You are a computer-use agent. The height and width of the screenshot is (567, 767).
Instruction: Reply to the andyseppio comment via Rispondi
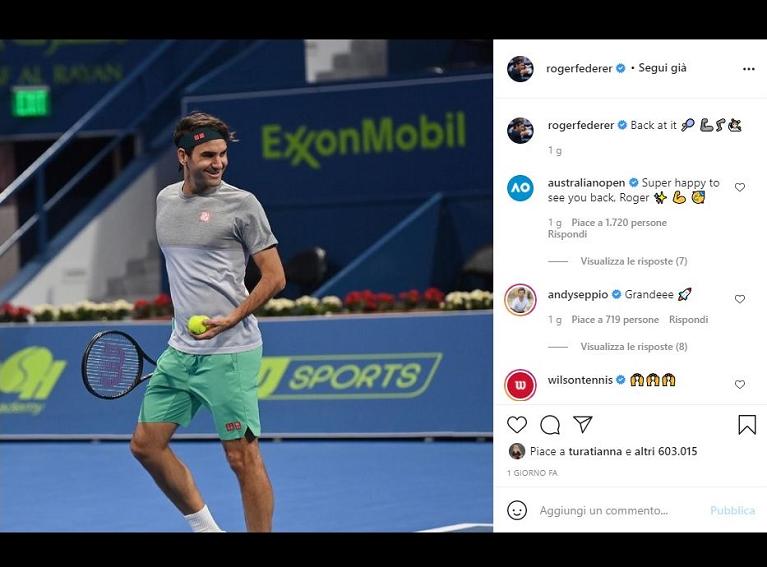[x=688, y=319]
